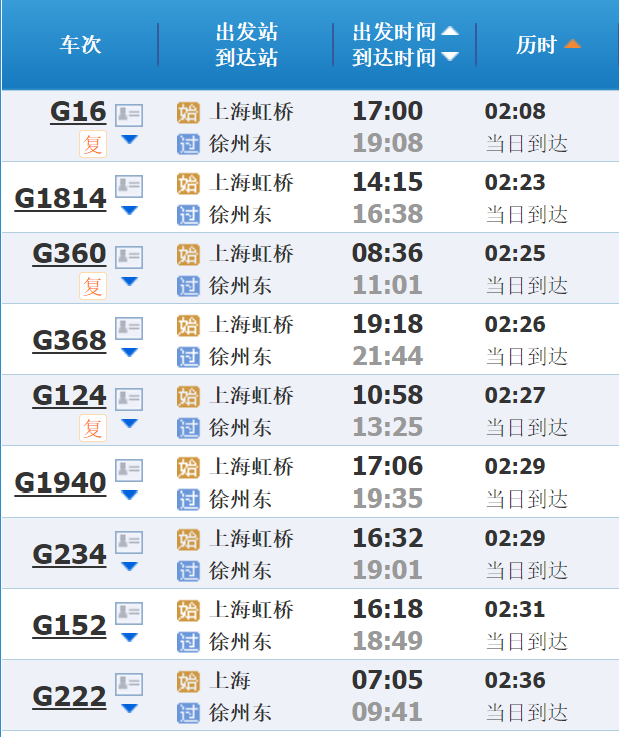Click the 过 pass-through icon in G222 row
The image size is (619, 737).
pos(188,713)
